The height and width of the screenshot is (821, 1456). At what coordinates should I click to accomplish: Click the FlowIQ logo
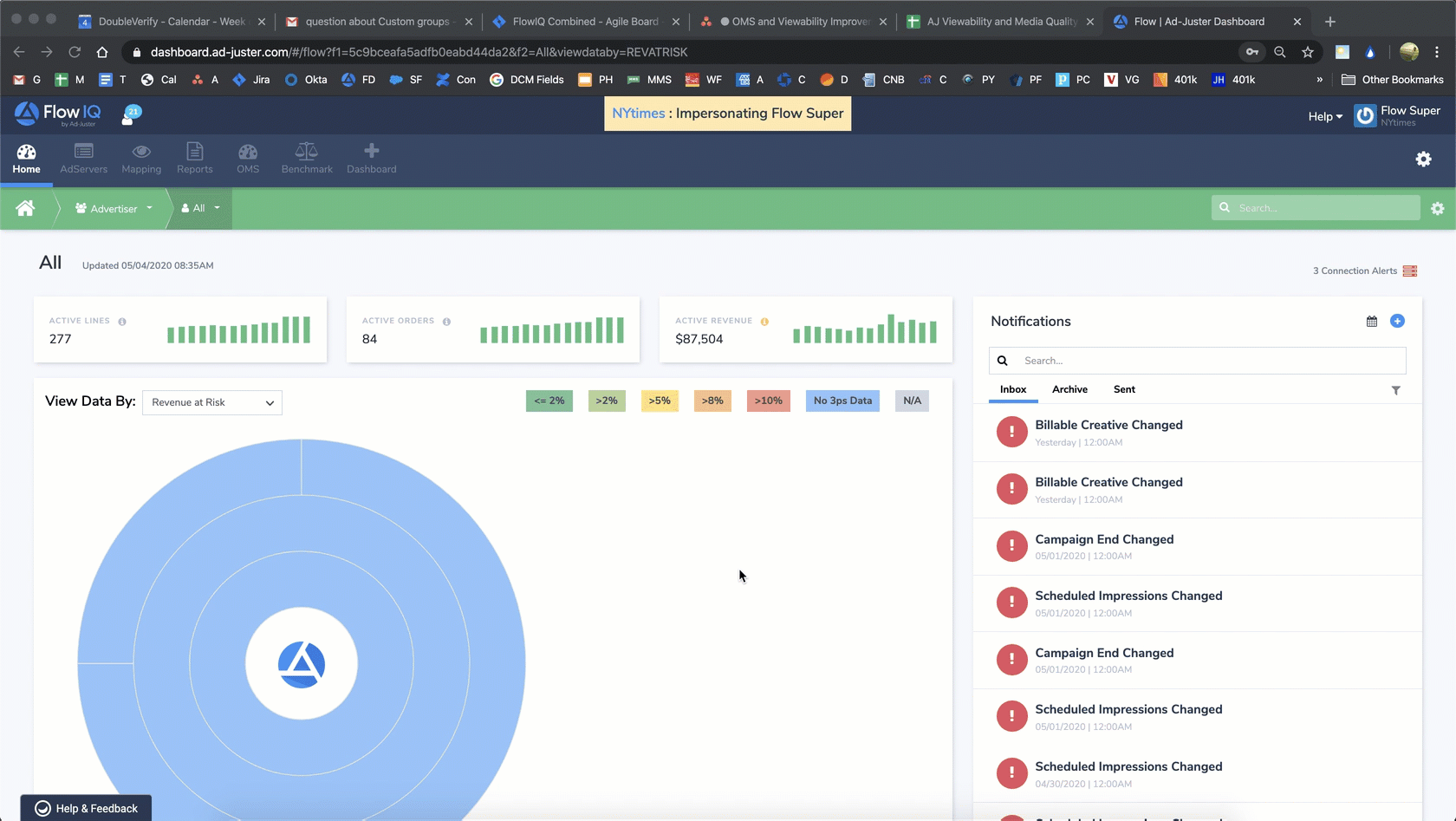(57, 114)
